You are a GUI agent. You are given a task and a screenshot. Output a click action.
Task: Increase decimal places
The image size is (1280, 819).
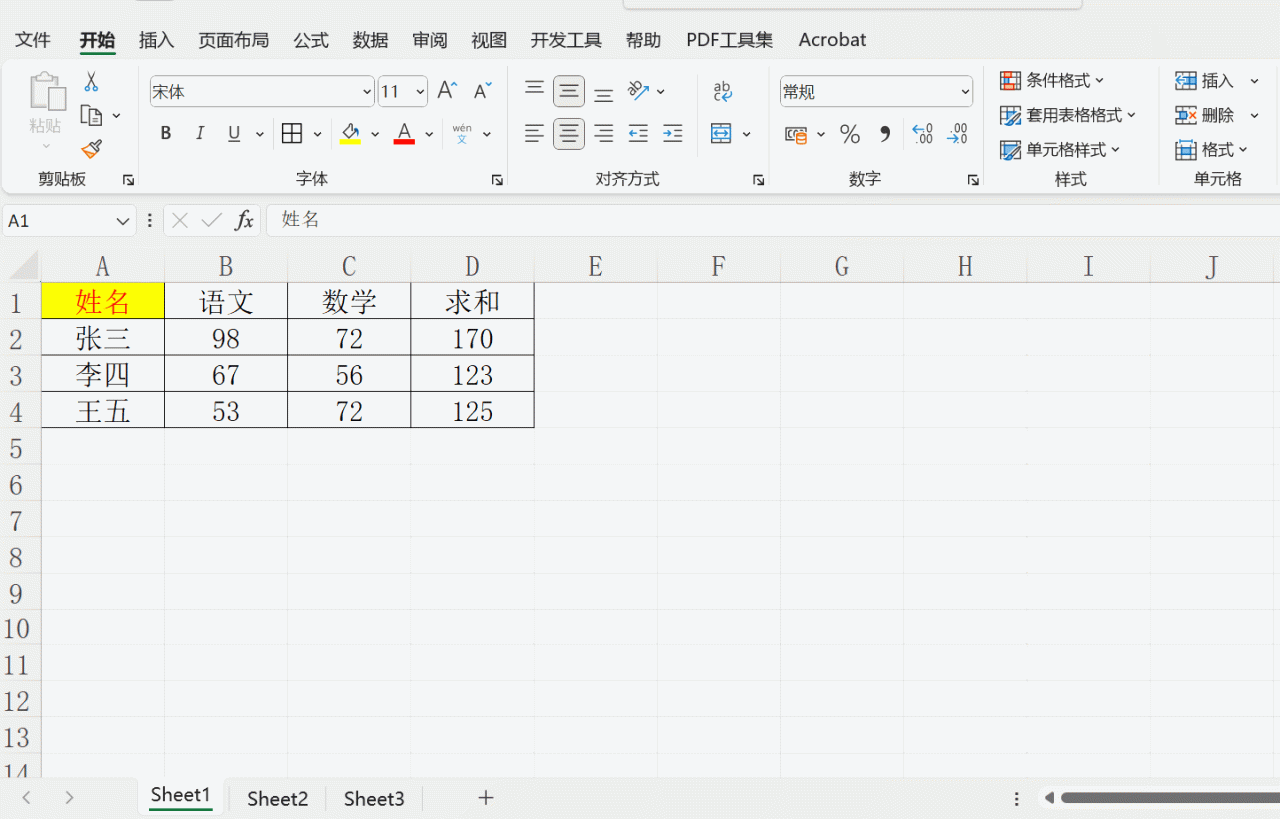click(923, 134)
